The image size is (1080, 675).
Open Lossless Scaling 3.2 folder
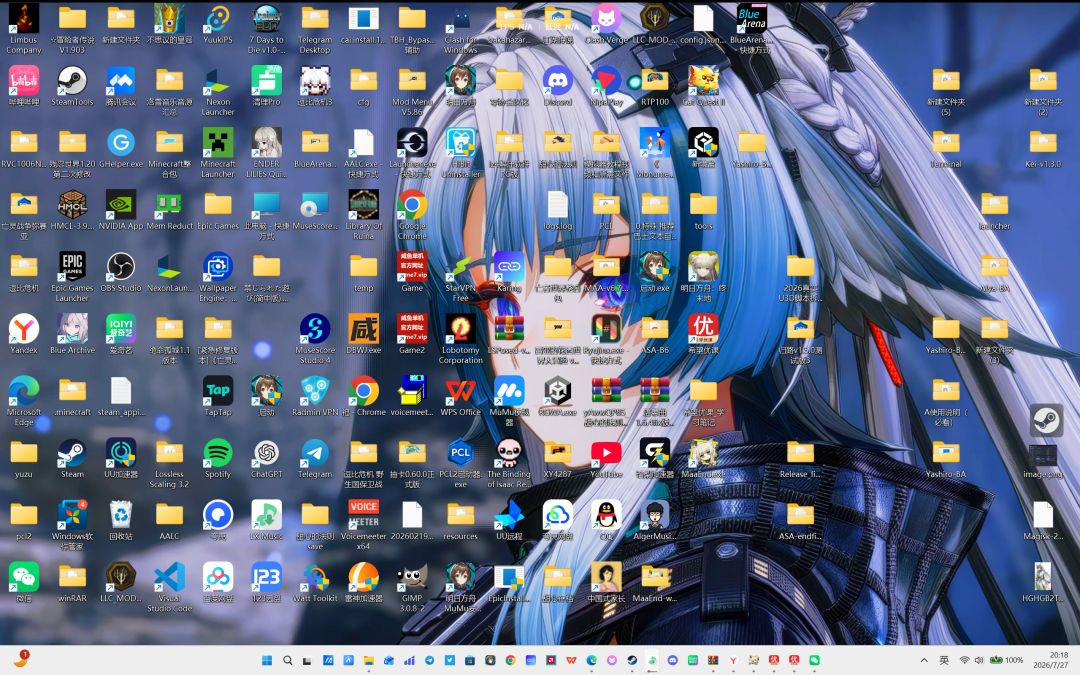(169, 462)
